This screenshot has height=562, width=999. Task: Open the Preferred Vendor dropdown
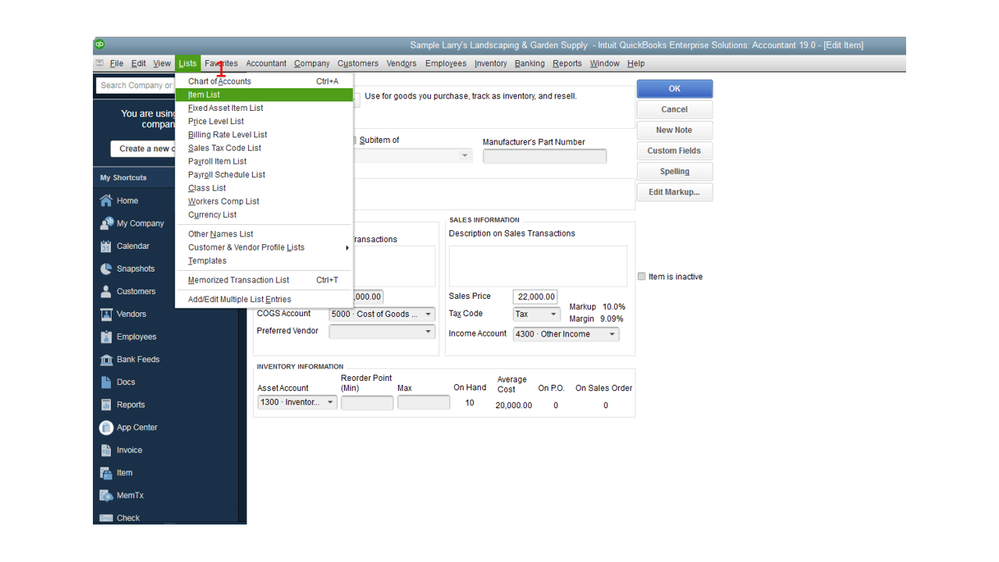coord(428,331)
